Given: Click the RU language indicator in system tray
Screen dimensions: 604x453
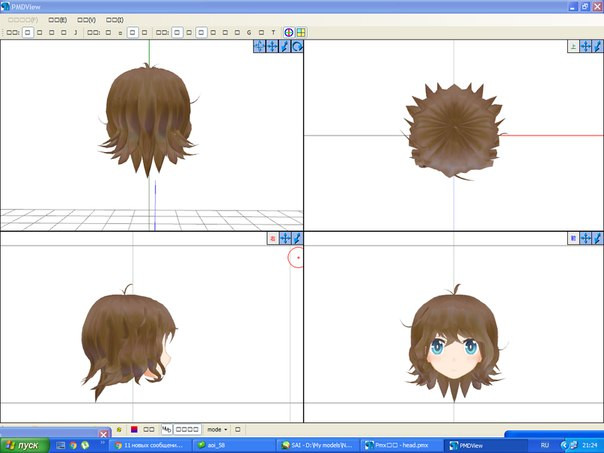Looking at the screenshot, I should pyautogui.click(x=545, y=444).
